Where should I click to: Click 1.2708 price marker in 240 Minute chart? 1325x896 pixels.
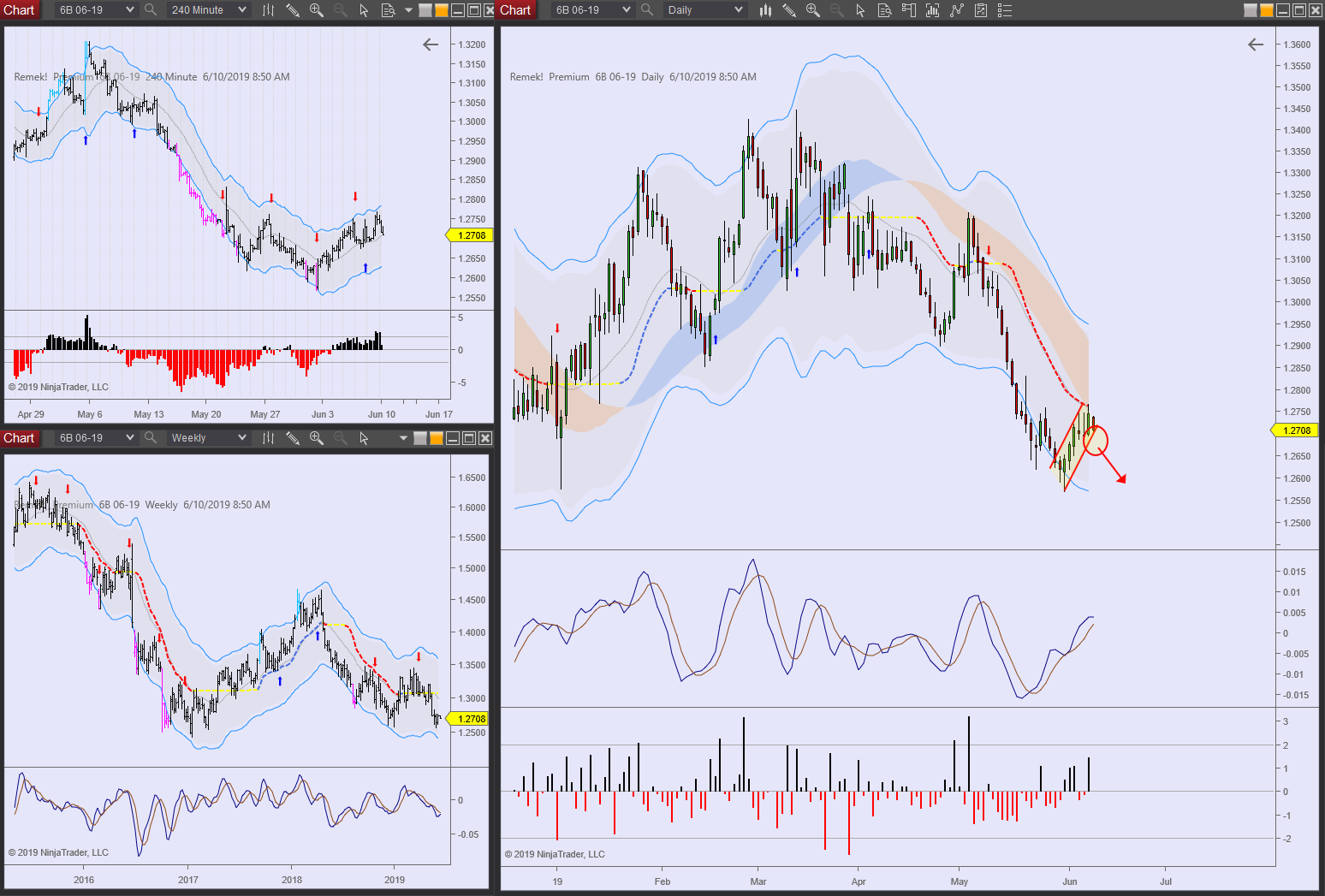click(470, 235)
